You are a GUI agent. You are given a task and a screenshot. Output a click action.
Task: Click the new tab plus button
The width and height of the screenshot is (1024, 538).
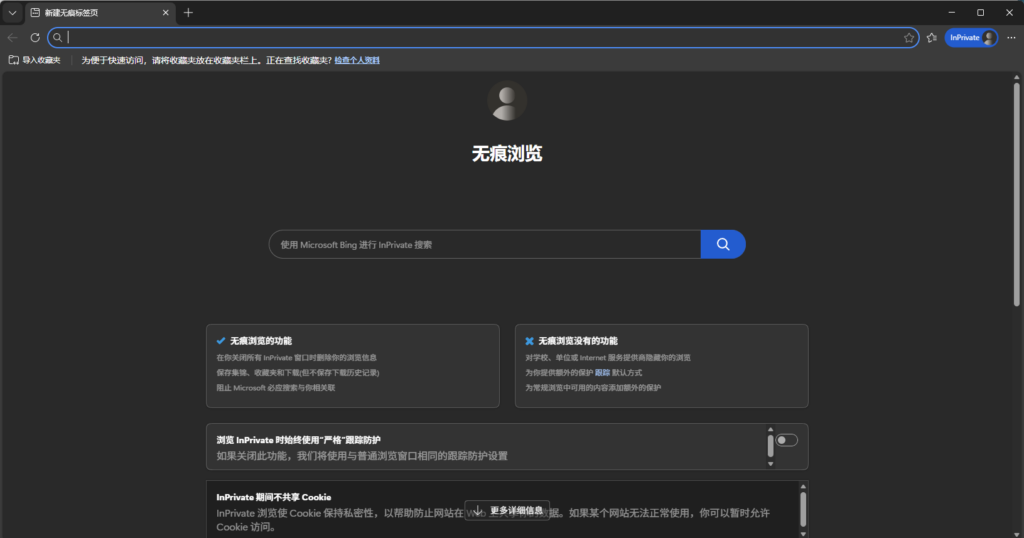(188, 12)
